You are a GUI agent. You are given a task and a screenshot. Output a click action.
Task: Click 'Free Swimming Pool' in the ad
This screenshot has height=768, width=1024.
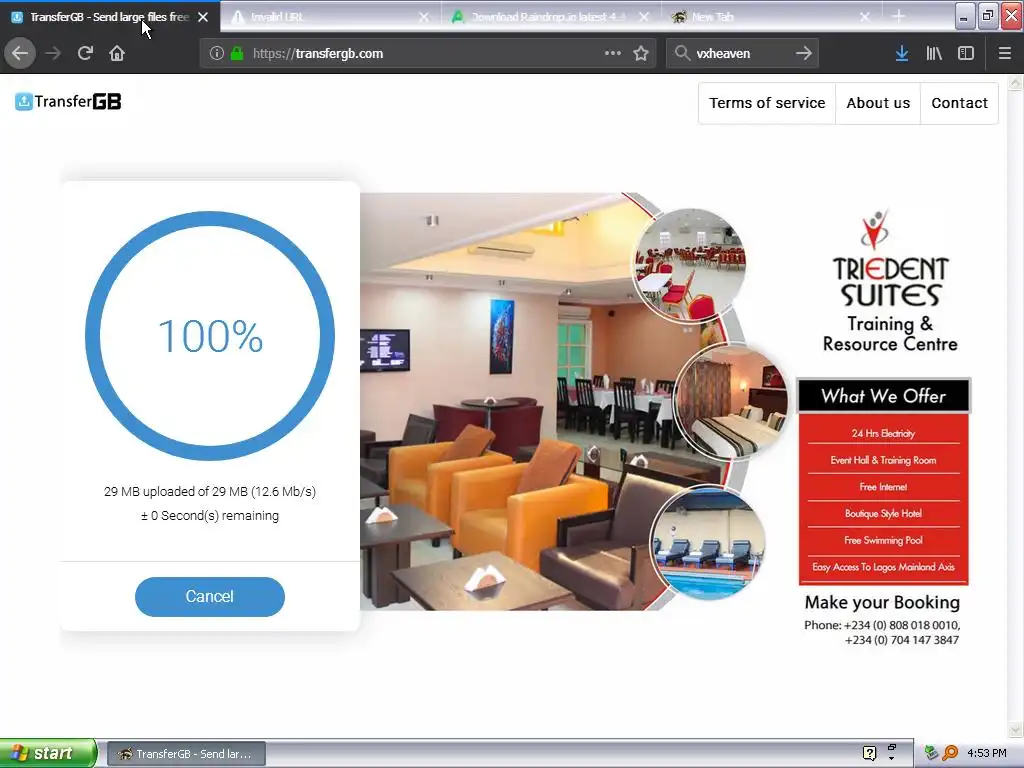[883, 540]
